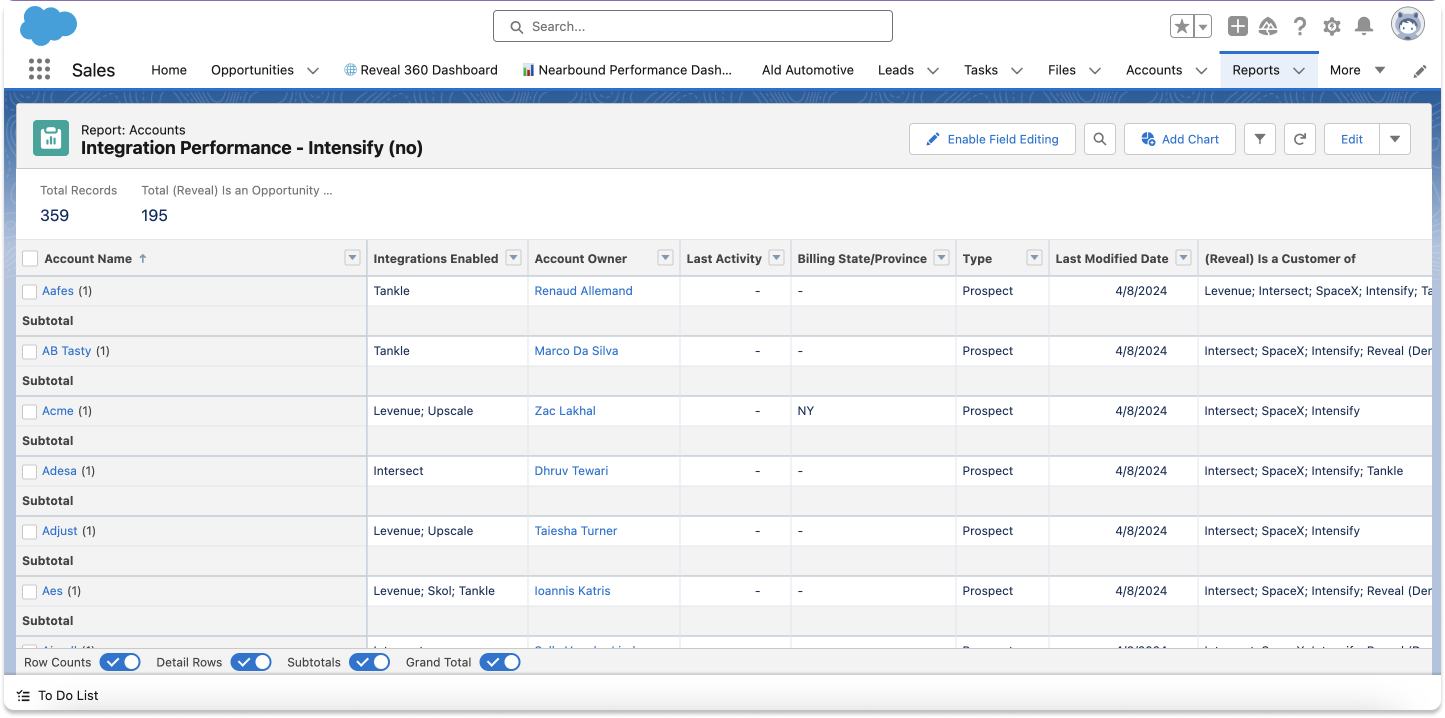Open Last Activity column menu

pos(776,258)
